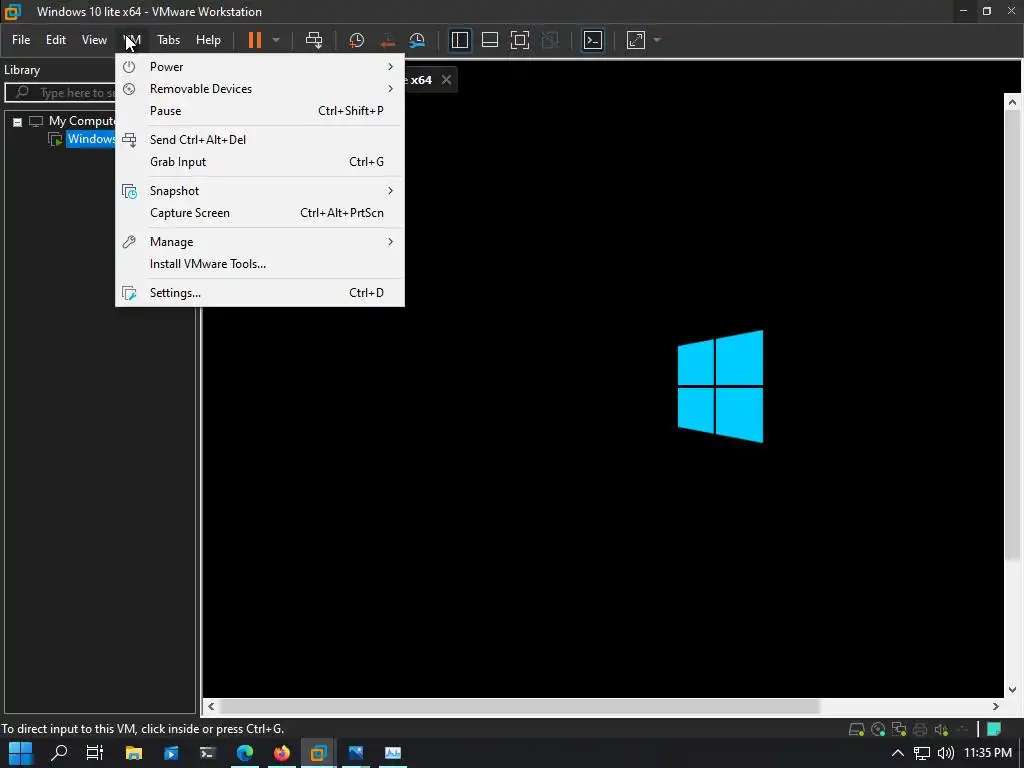Click the hard disk status bar icon
This screenshot has height=768, width=1024.
(x=856, y=729)
